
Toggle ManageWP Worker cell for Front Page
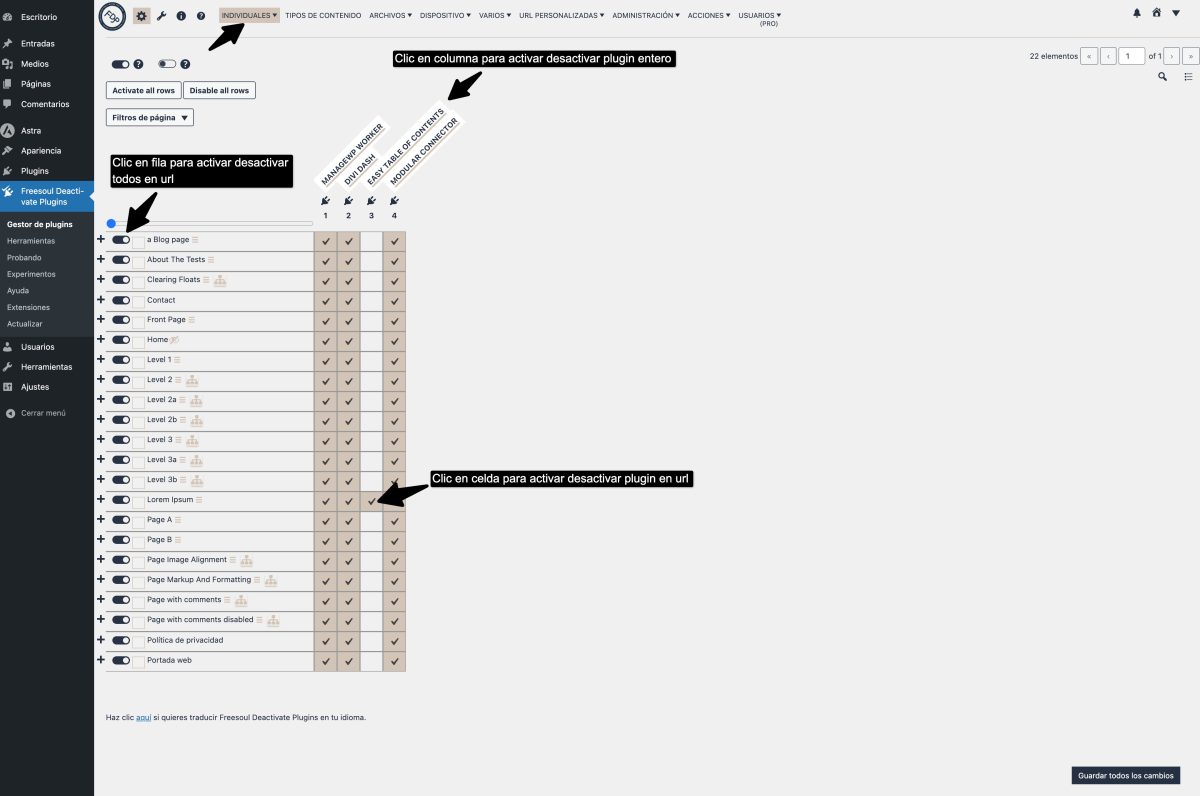[325, 321]
